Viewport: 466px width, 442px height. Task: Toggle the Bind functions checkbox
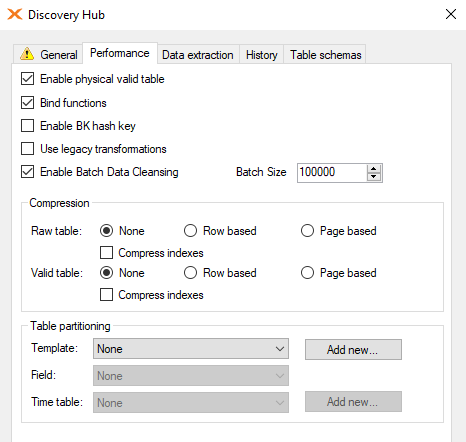(x=27, y=103)
